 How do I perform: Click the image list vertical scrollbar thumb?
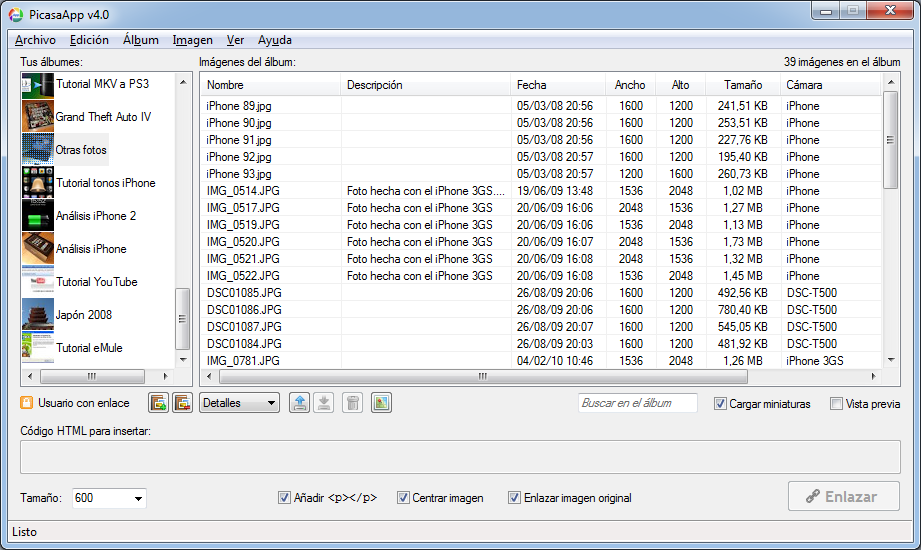click(x=890, y=140)
